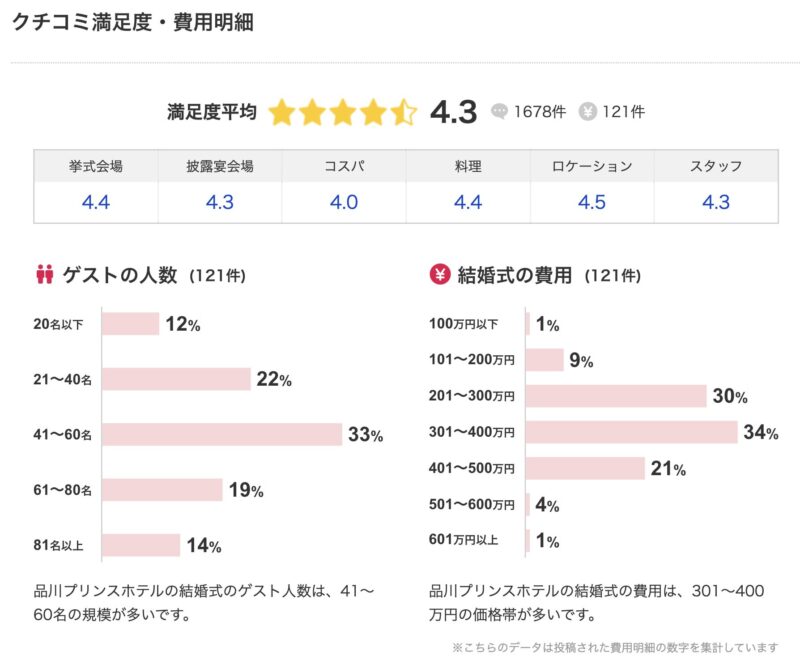Viewport: 800px width, 664px height.
Task: Click the star rating icons
Action: [x=342, y=112]
